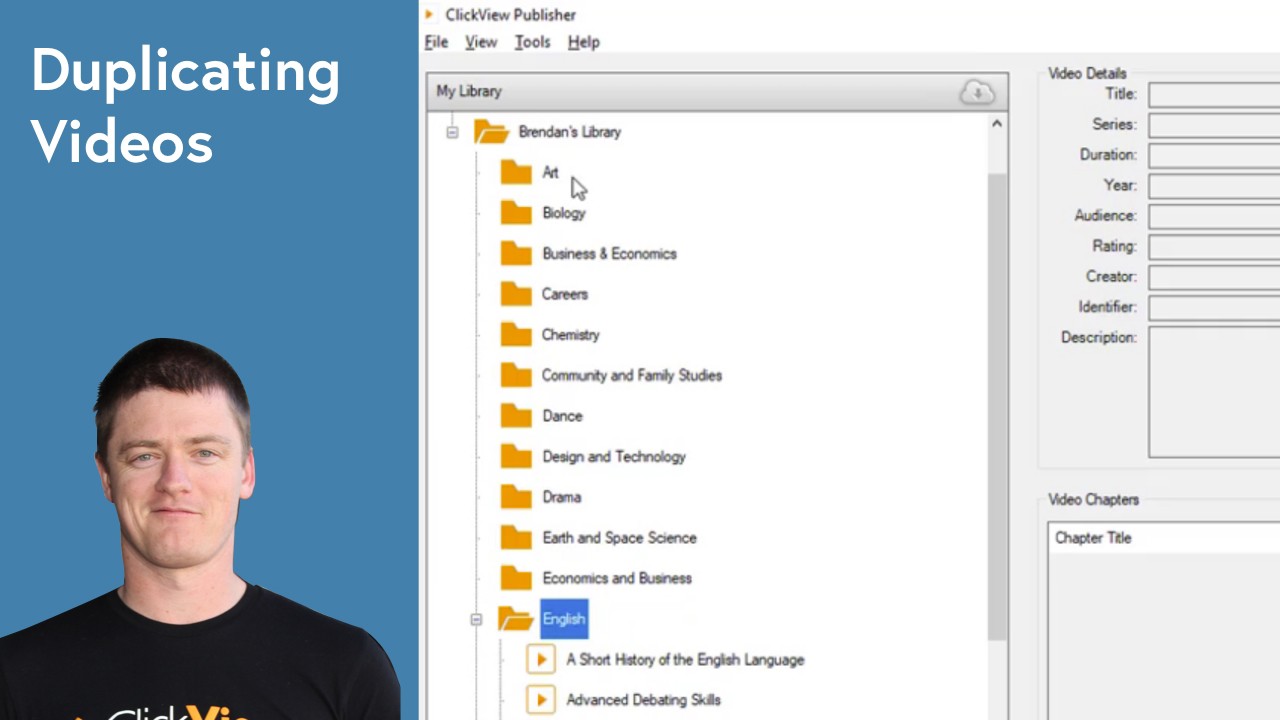
Task: Open the File menu
Action: (436, 42)
